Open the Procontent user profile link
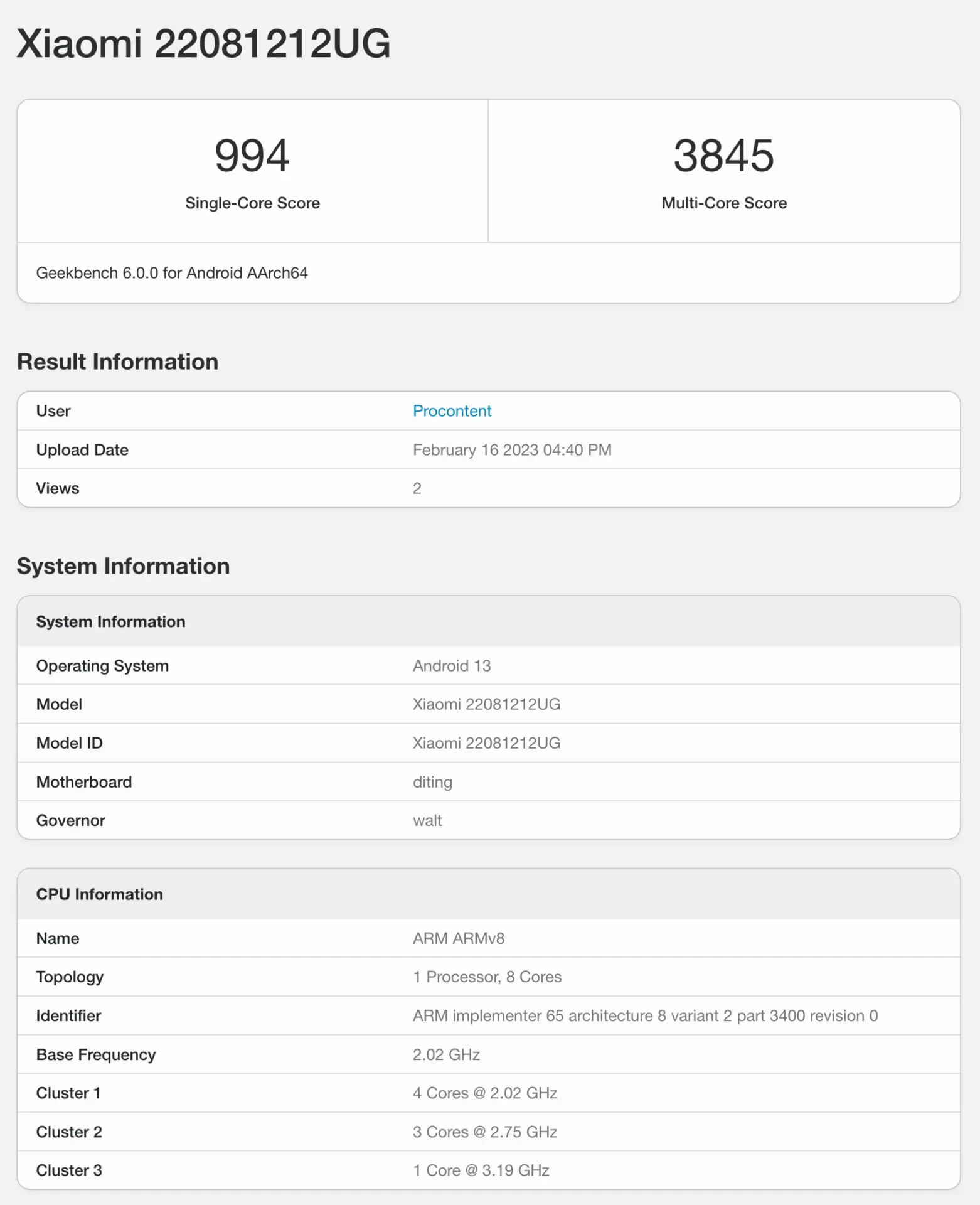This screenshot has width=980, height=1205. tap(452, 411)
